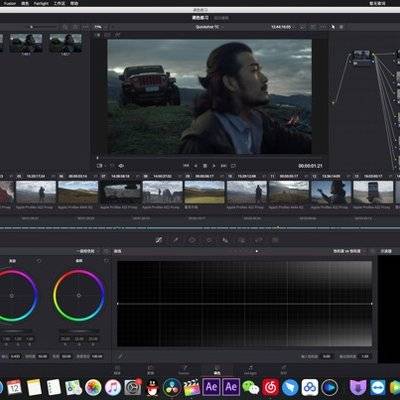Select the viewer mode icon below the viewer

[x=100, y=165]
